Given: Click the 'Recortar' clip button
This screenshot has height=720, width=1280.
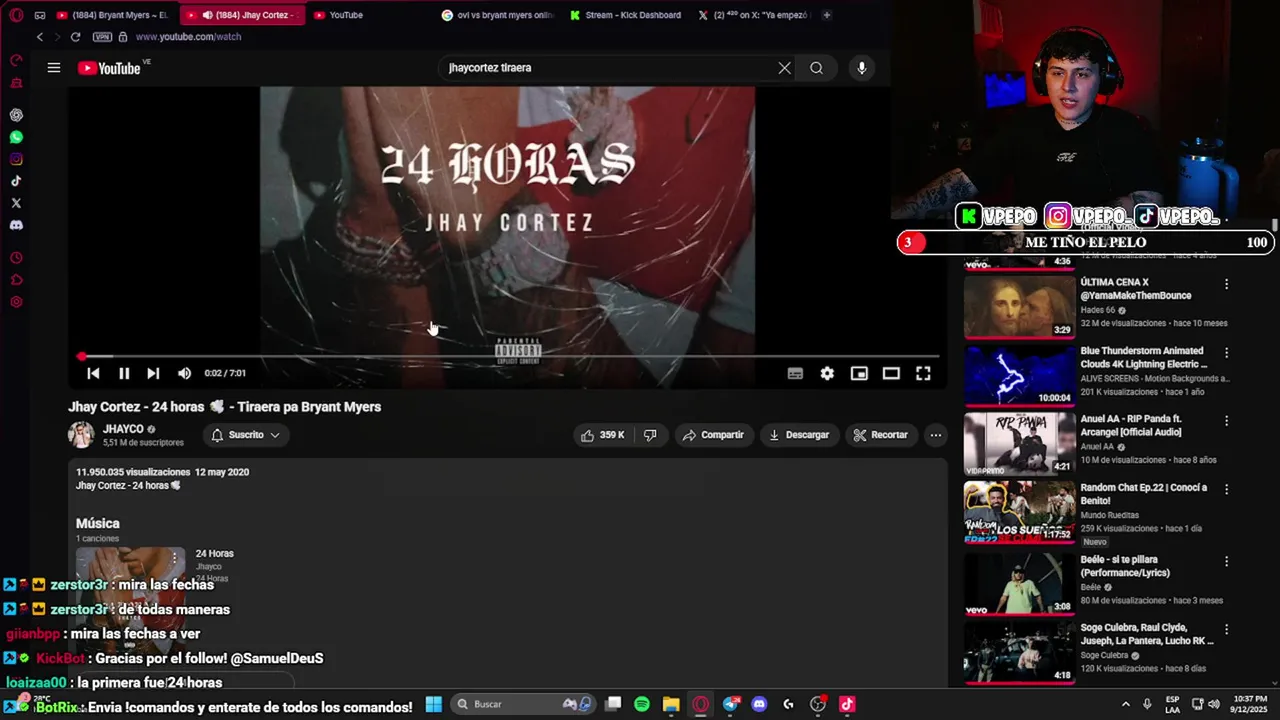Looking at the screenshot, I should pyautogui.click(x=881, y=435).
